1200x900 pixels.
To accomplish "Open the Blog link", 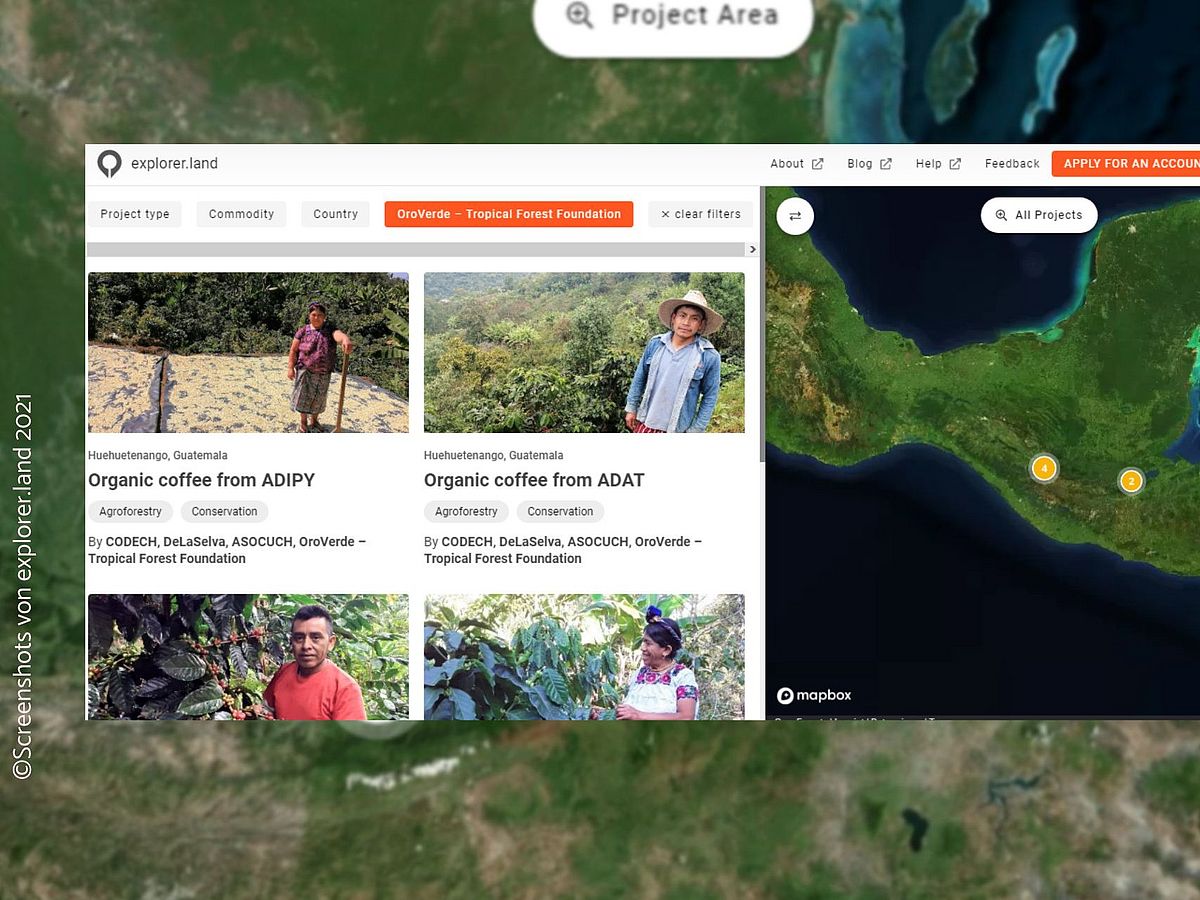I will click(860, 164).
